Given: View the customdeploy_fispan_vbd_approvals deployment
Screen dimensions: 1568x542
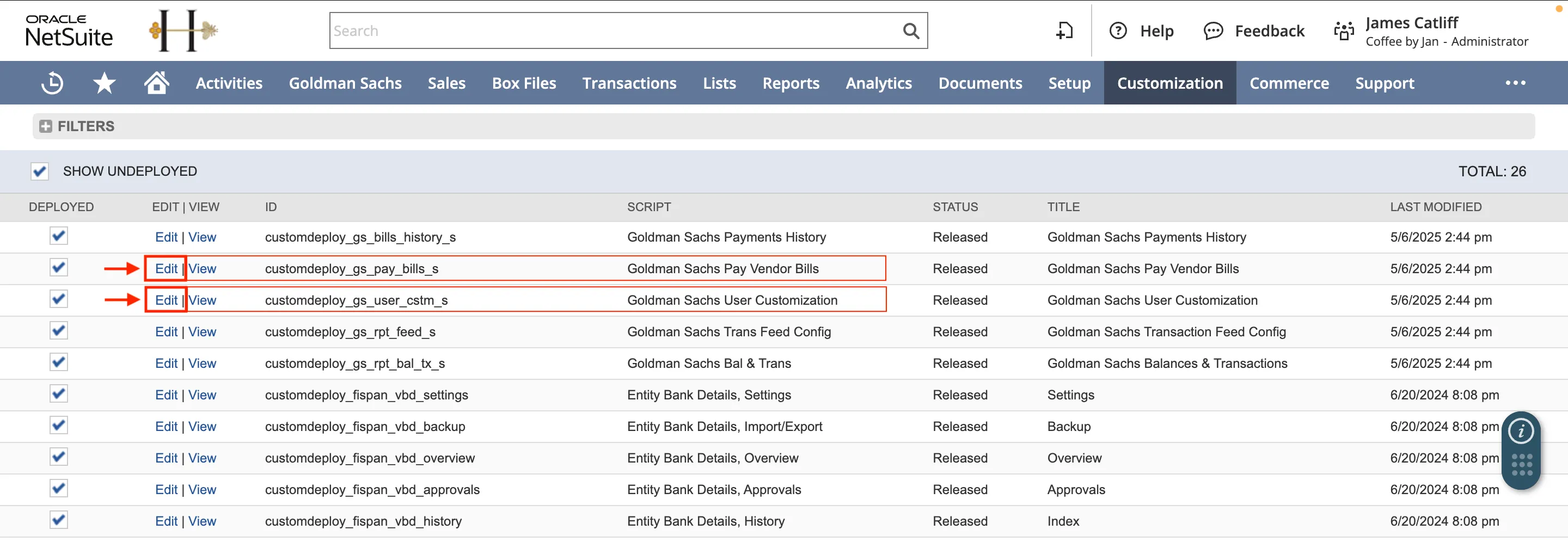Looking at the screenshot, I should pyautogui.click(x=202, y=490).
